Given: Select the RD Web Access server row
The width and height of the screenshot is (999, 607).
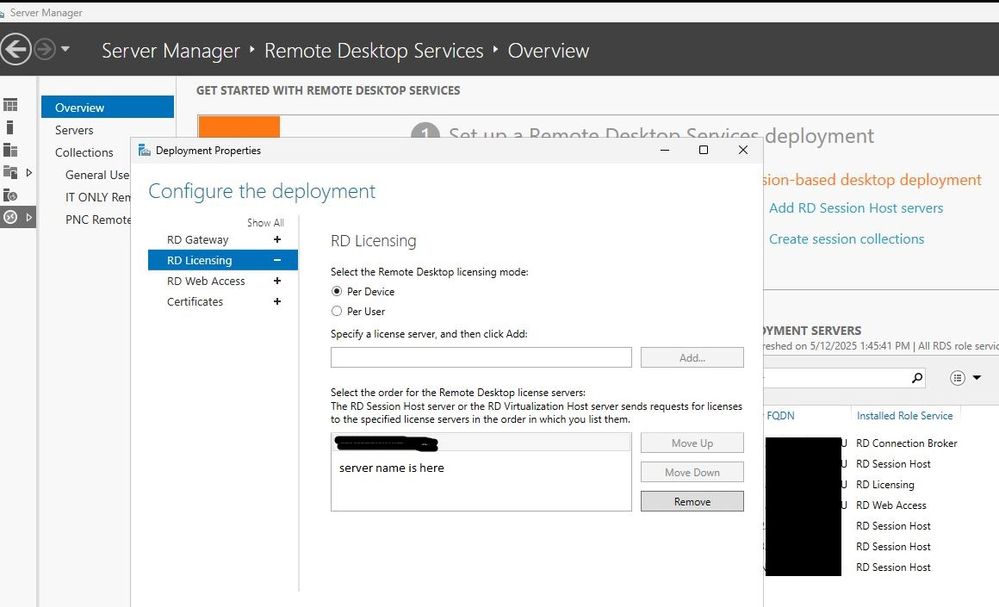Looking at the screenshot, I should click(x=891, y=505).
